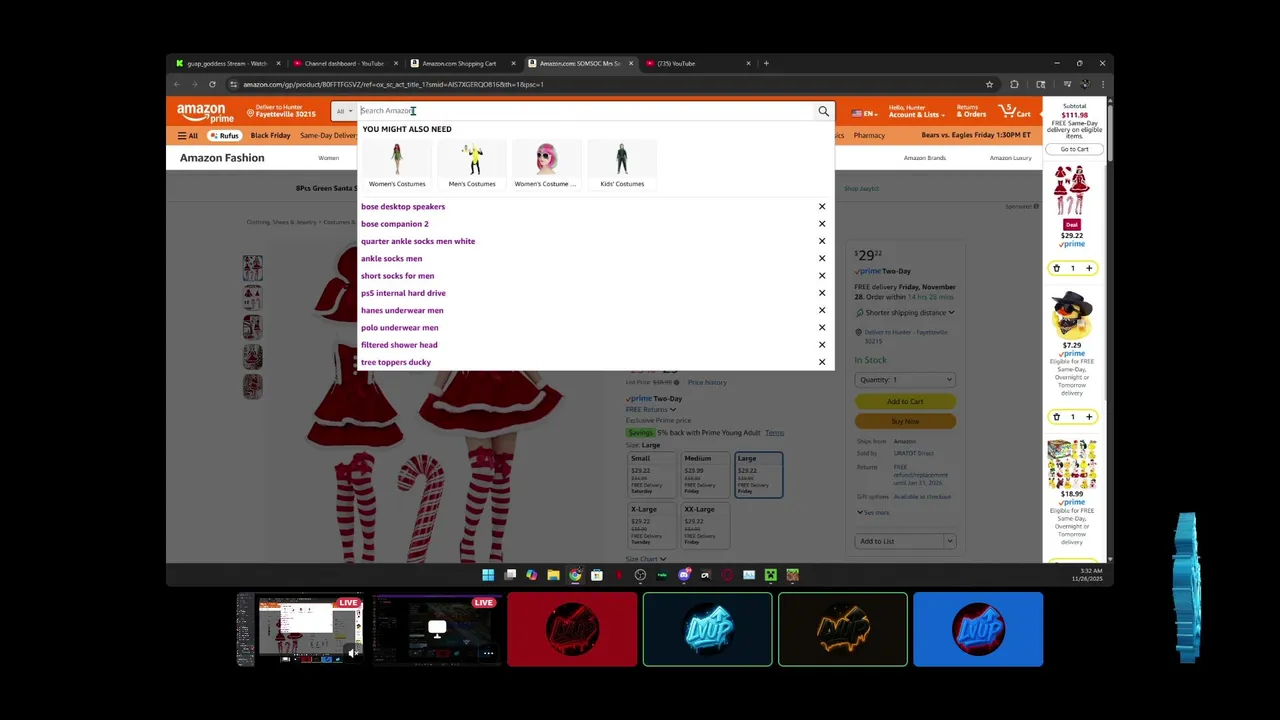
Task: Open Account & Lists dropdown
Action: tap(916, 111)
